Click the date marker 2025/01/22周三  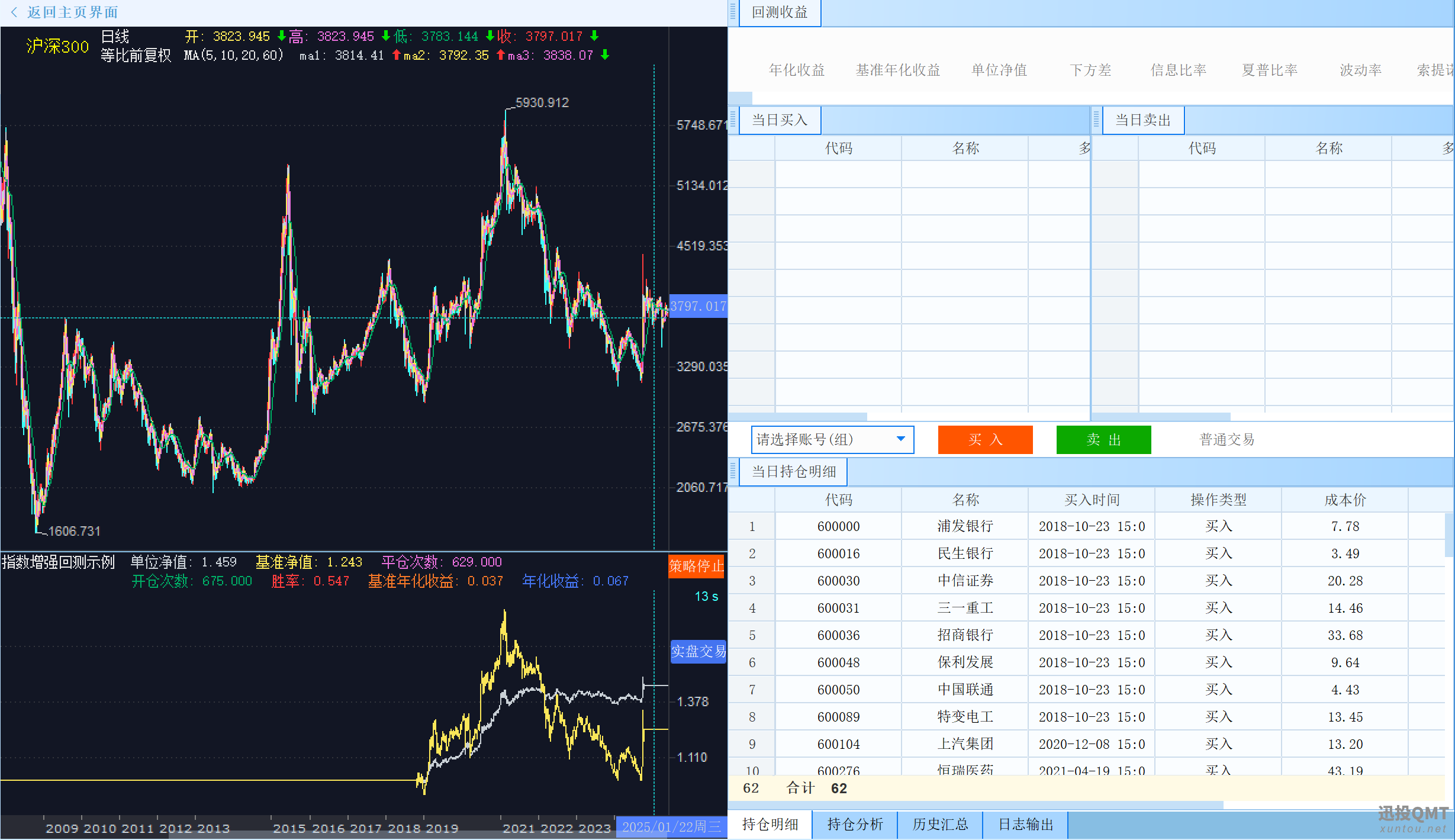[x=671, y=827]
